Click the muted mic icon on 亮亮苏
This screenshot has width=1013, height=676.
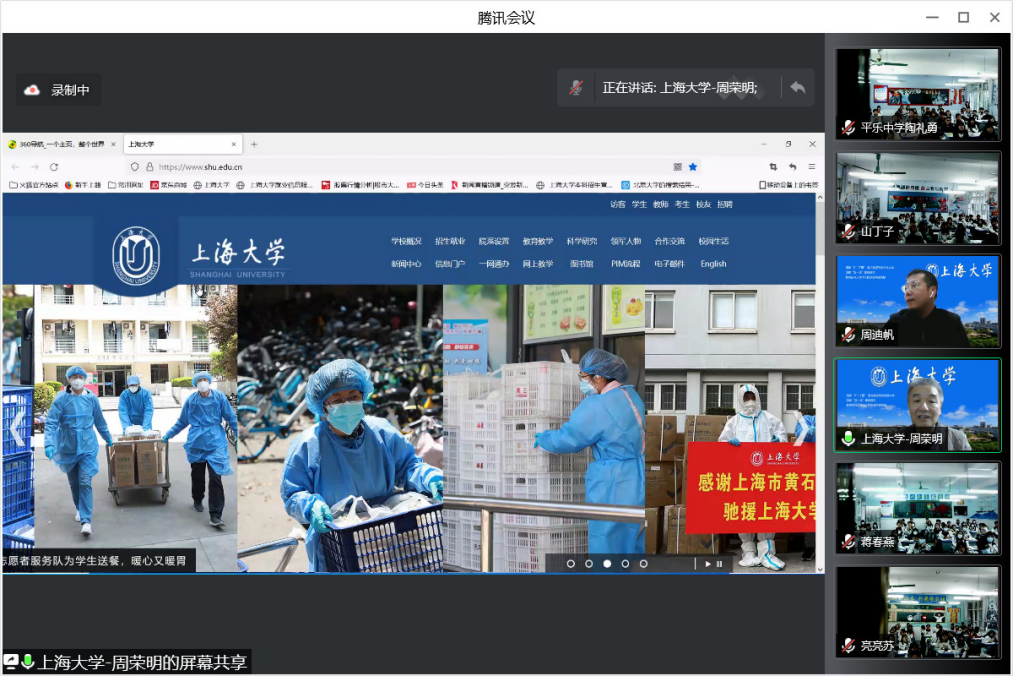(848, 645)
